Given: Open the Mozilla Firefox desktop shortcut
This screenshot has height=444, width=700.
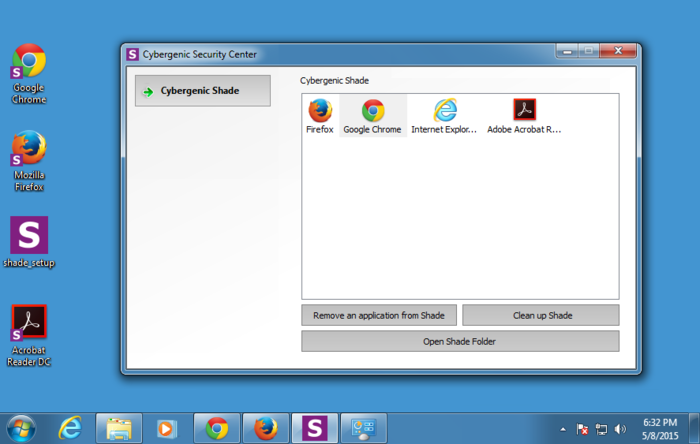Looking at the screenshot, I should [29, 161].
